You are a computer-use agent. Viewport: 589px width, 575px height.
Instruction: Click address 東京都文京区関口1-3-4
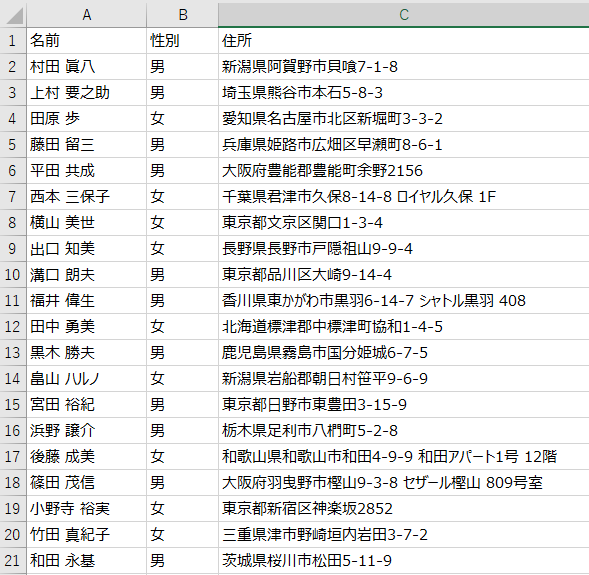[404, 222]
